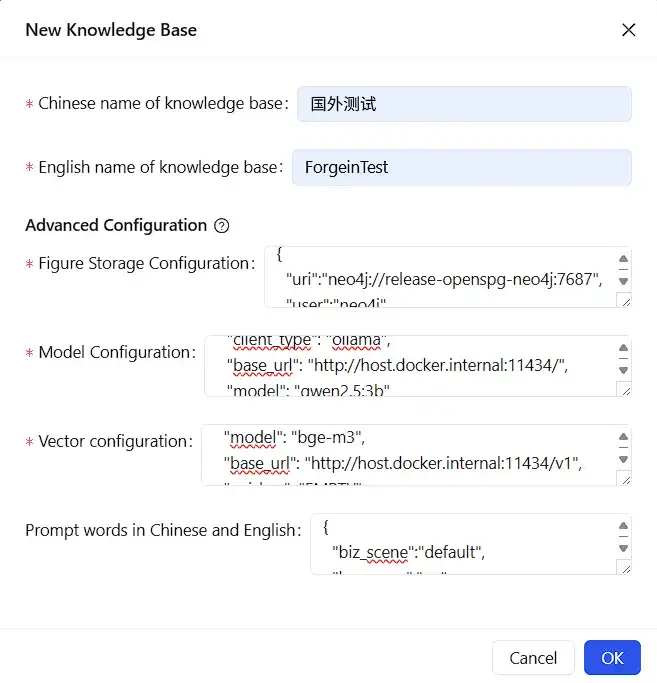Click scroll up arrow in Model Configuration box
This screenshot has width=657, height=683.
[x=623, y=348]
